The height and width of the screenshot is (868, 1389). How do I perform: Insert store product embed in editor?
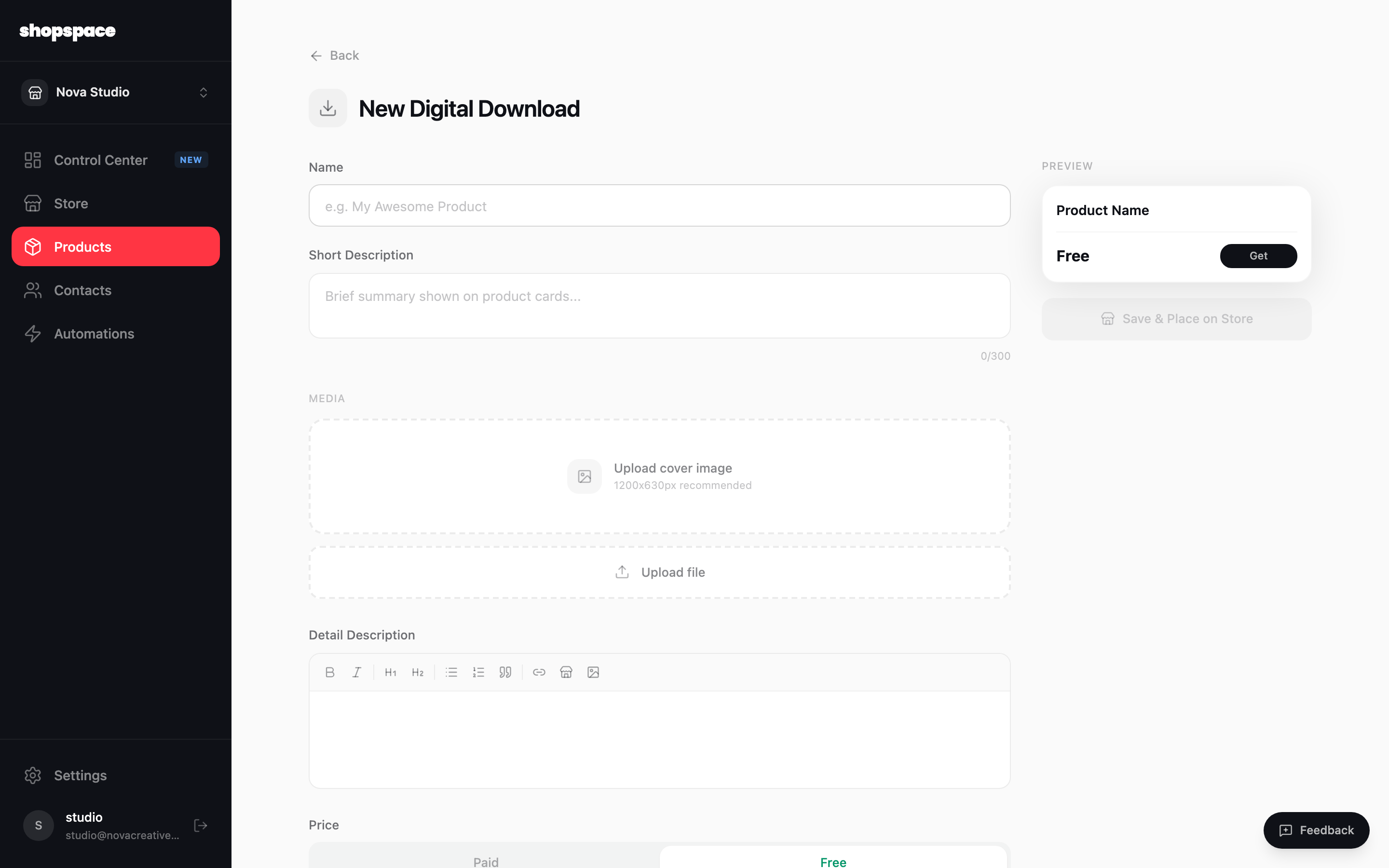click(x=566, y=672)
